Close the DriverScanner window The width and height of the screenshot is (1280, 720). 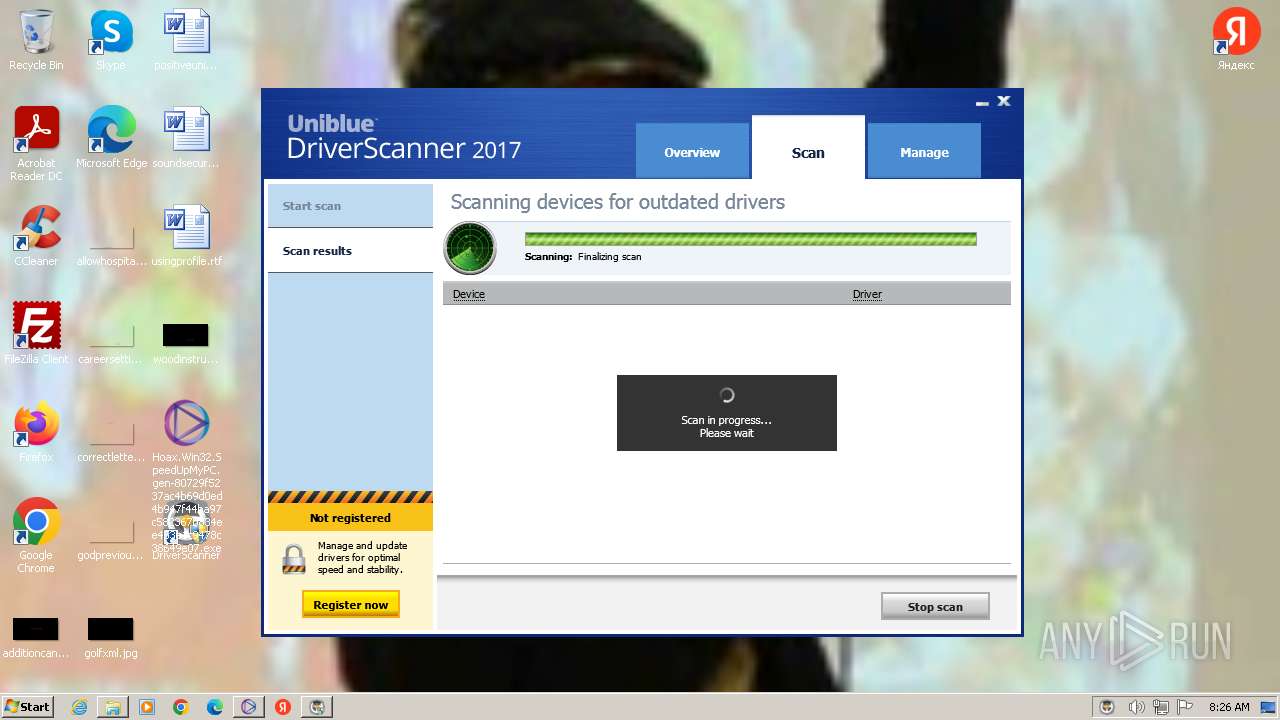(1004, 101)
